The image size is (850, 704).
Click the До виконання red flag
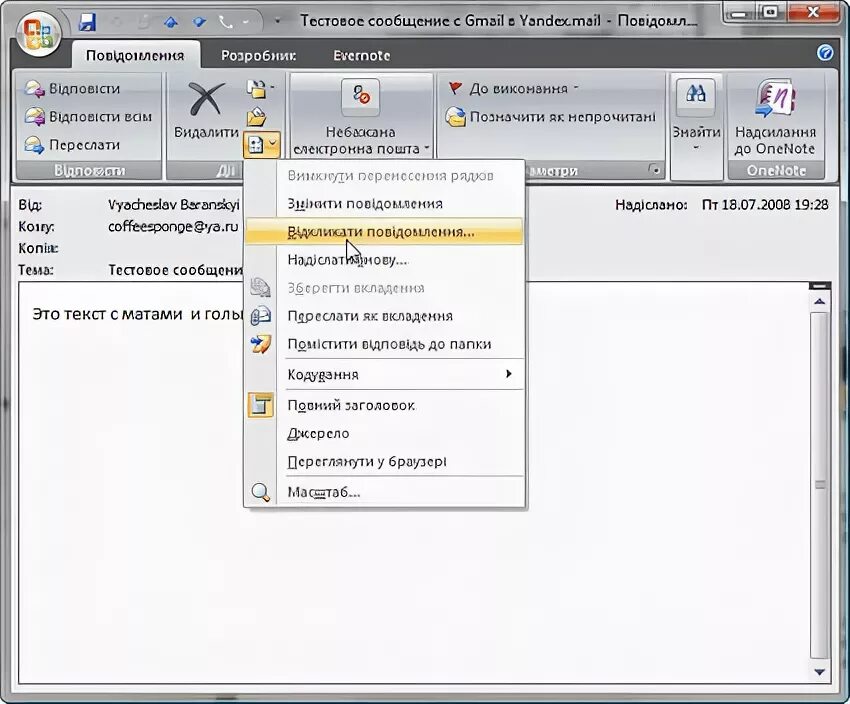click(455, 88)
